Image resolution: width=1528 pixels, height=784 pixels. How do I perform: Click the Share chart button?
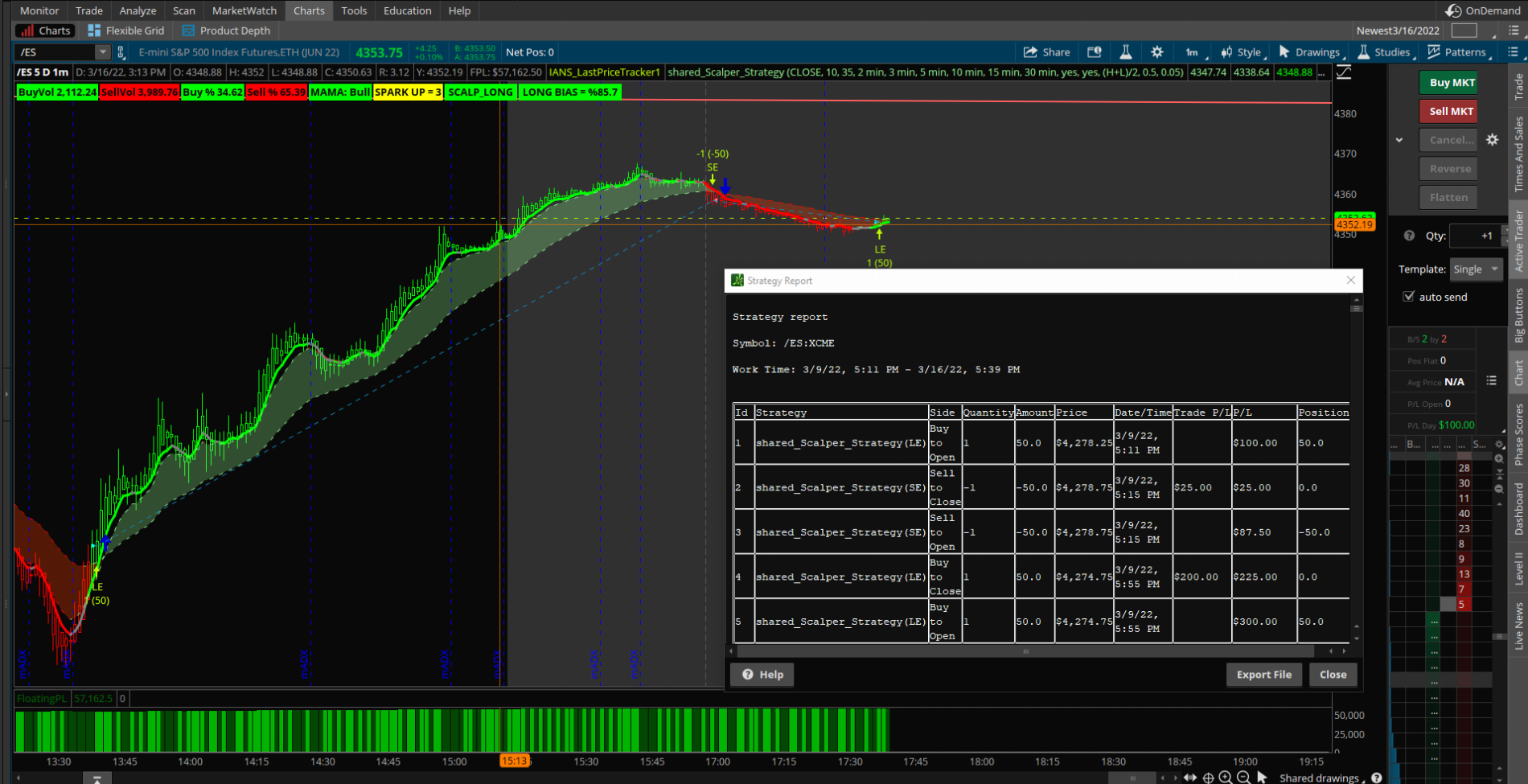click(1046, 52)
